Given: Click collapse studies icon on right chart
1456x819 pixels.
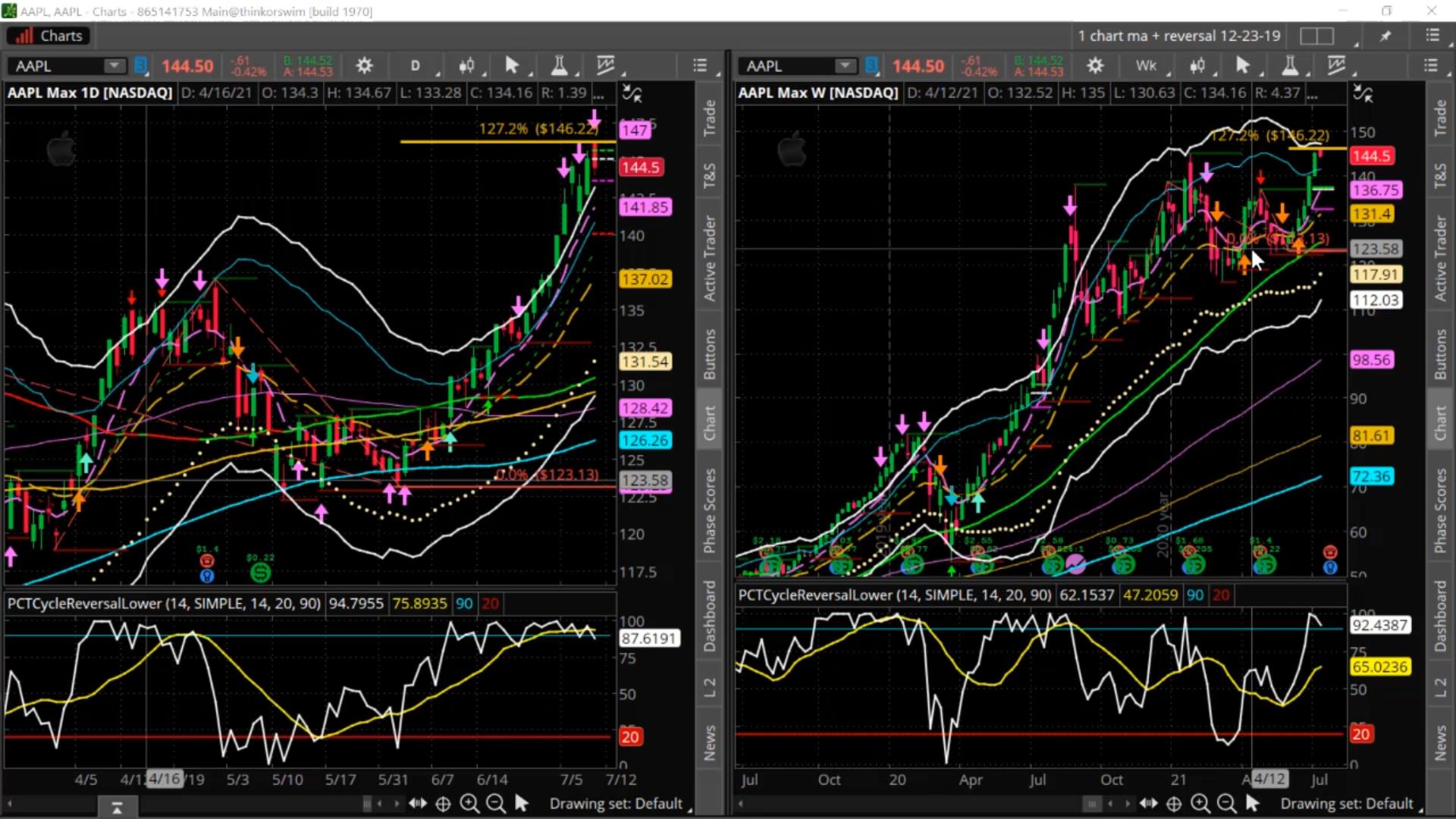Looking at the screenshot, I should click(x=1363, y=94).
